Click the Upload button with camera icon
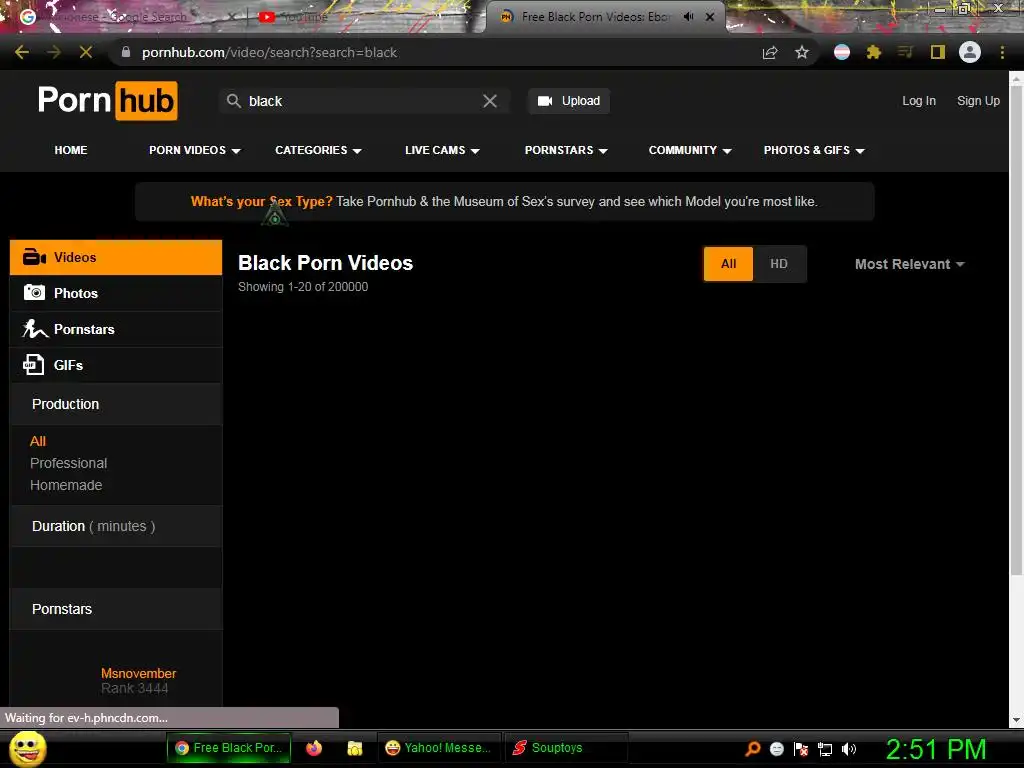This screenshot has height=768, width=1024. 569,101
